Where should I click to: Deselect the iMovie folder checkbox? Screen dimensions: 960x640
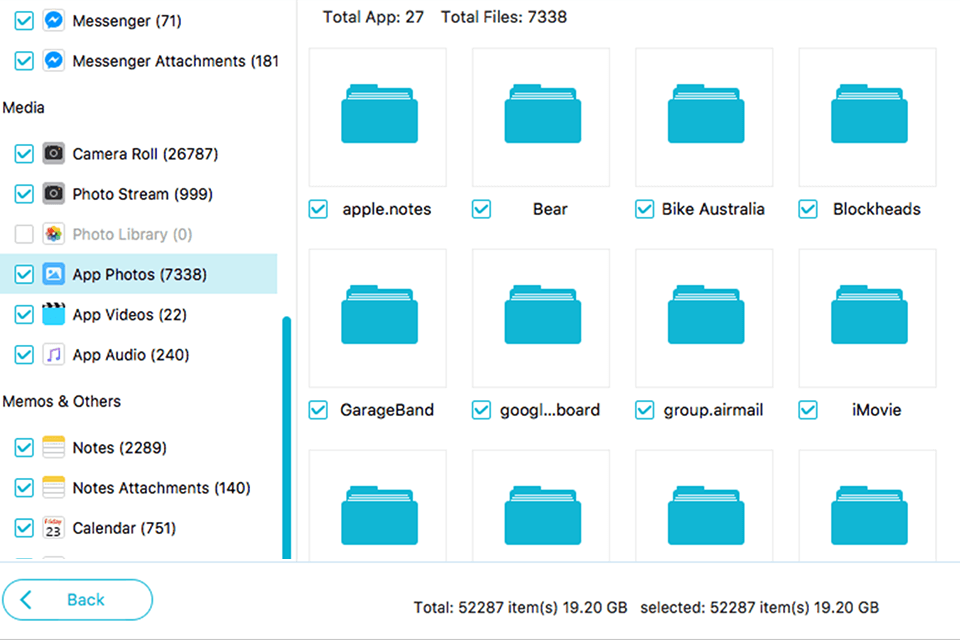coord(808,410)
